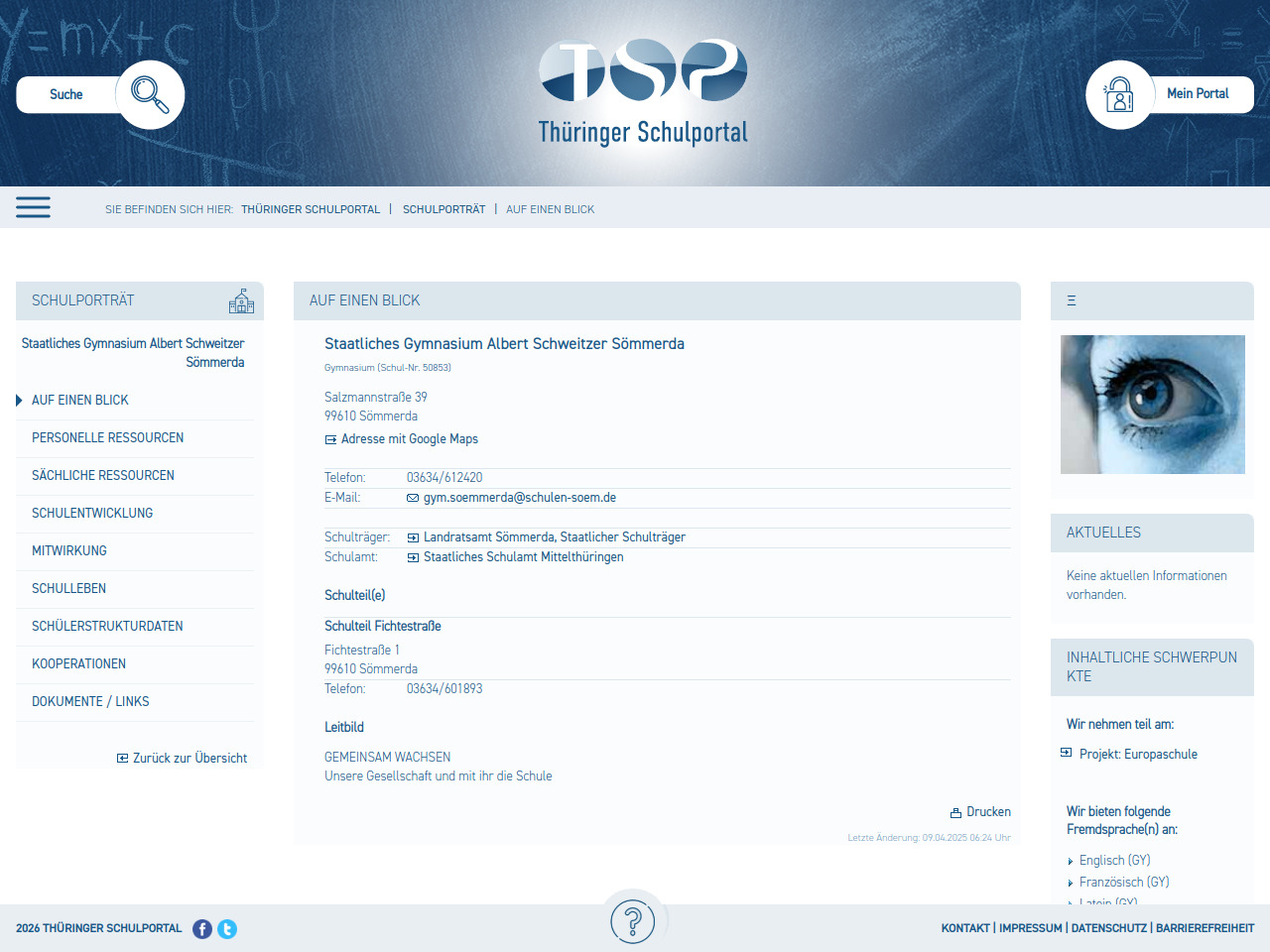This screenshot has width=1270, height=952.
Task: Click the question mark help icon
Action: (633, 921)
